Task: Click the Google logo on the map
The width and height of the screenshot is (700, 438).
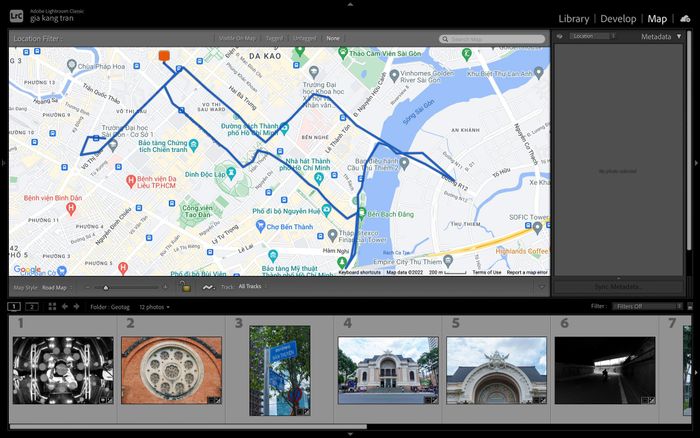Action: click(x=27, y=269)
